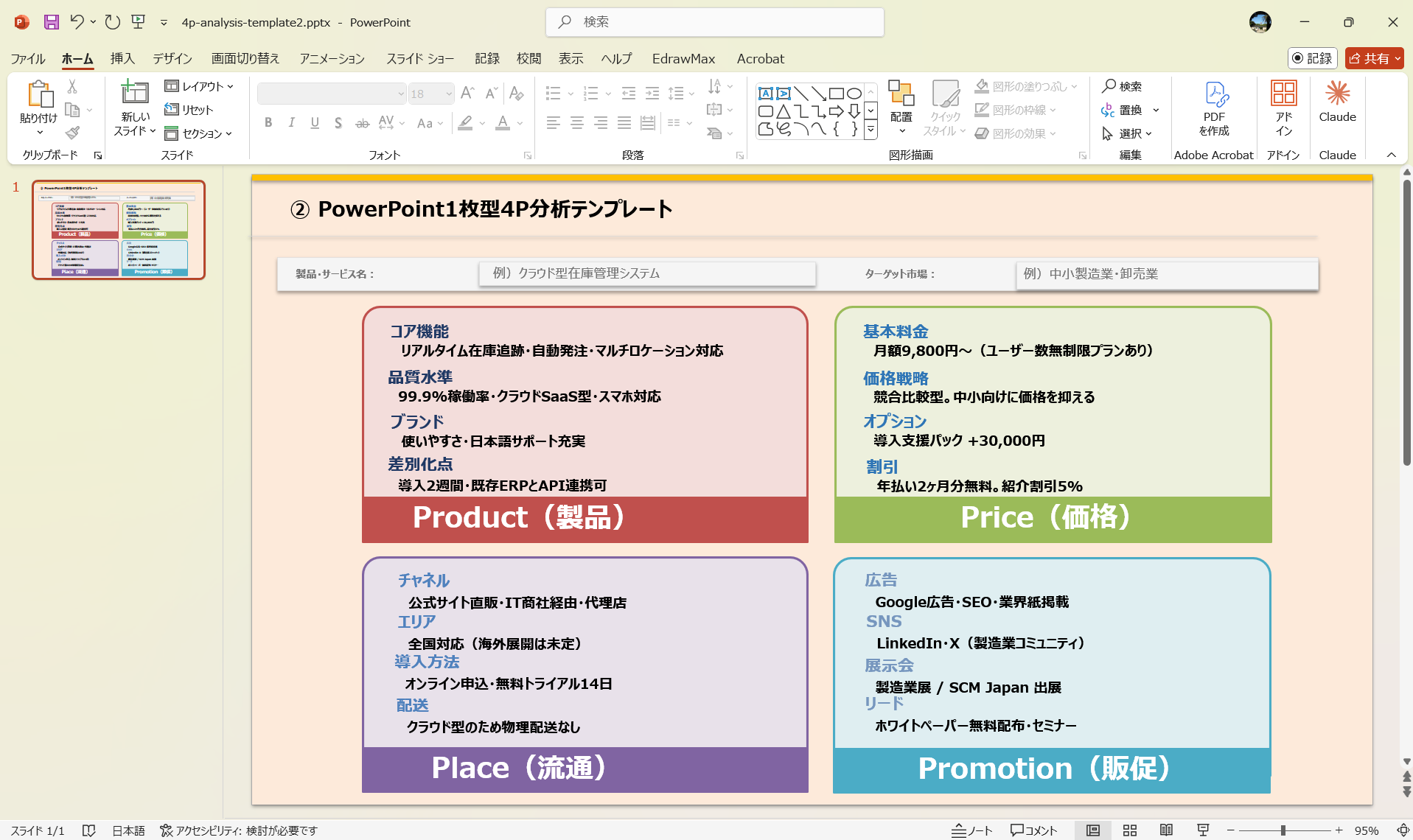Fit slide to current window icon
The image size is (1413, 840).
click(1403, 830)
